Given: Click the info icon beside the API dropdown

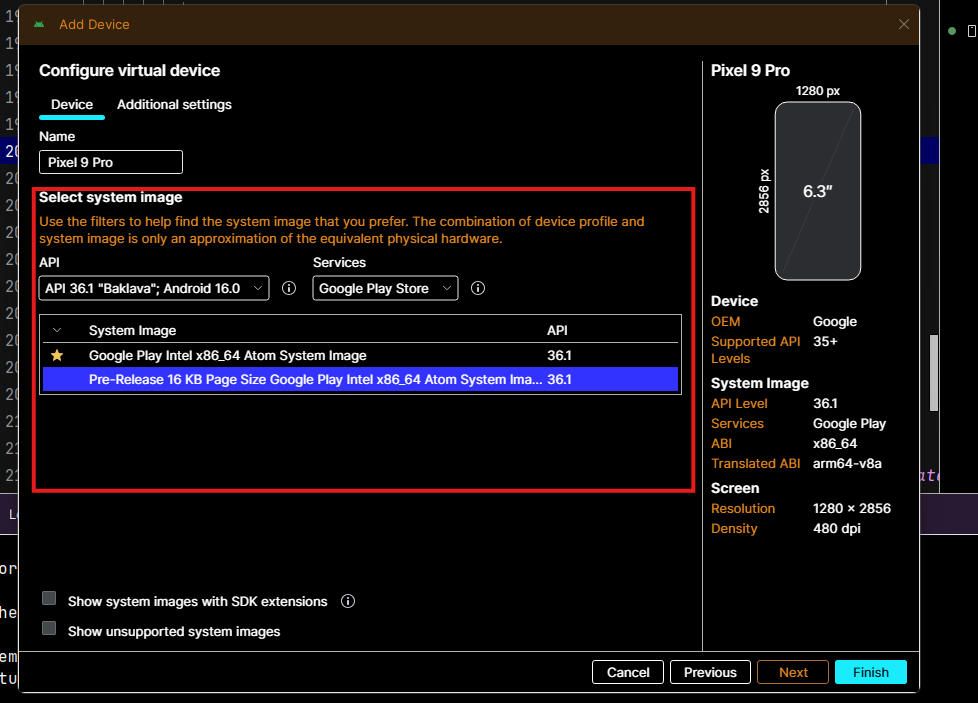Looking at the screenshot, I should tap(288, 288).
